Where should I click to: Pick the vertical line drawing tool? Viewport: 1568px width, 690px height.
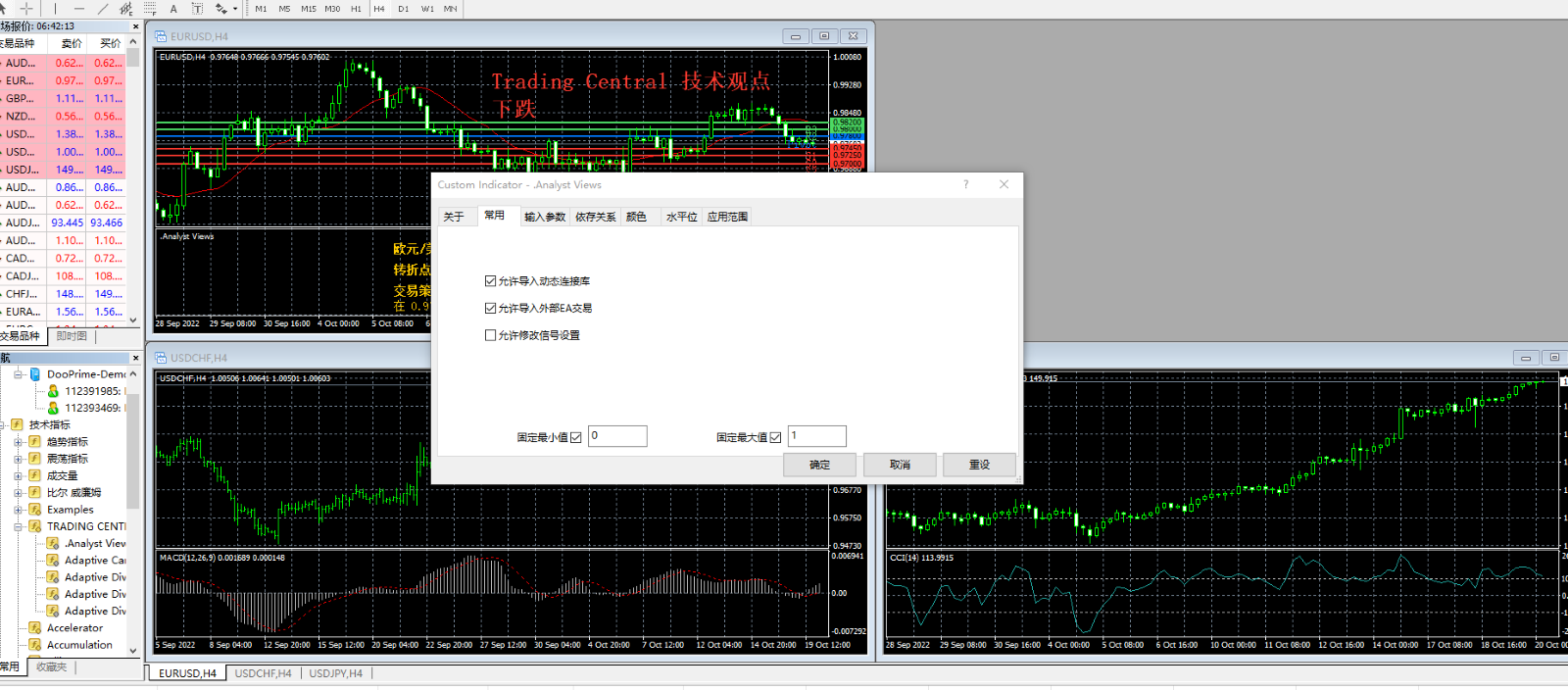55,9
